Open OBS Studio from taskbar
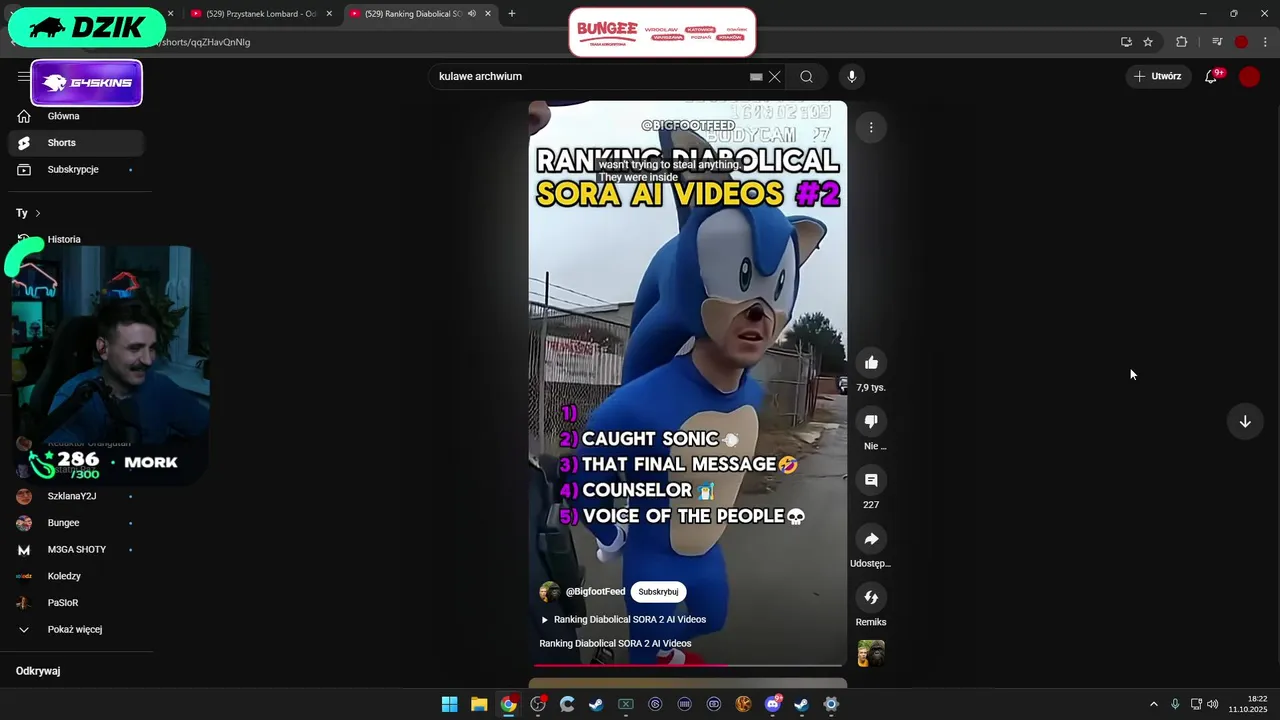Image resolution: width=1280 pixels, height=720 pixels. click(538, 704)
